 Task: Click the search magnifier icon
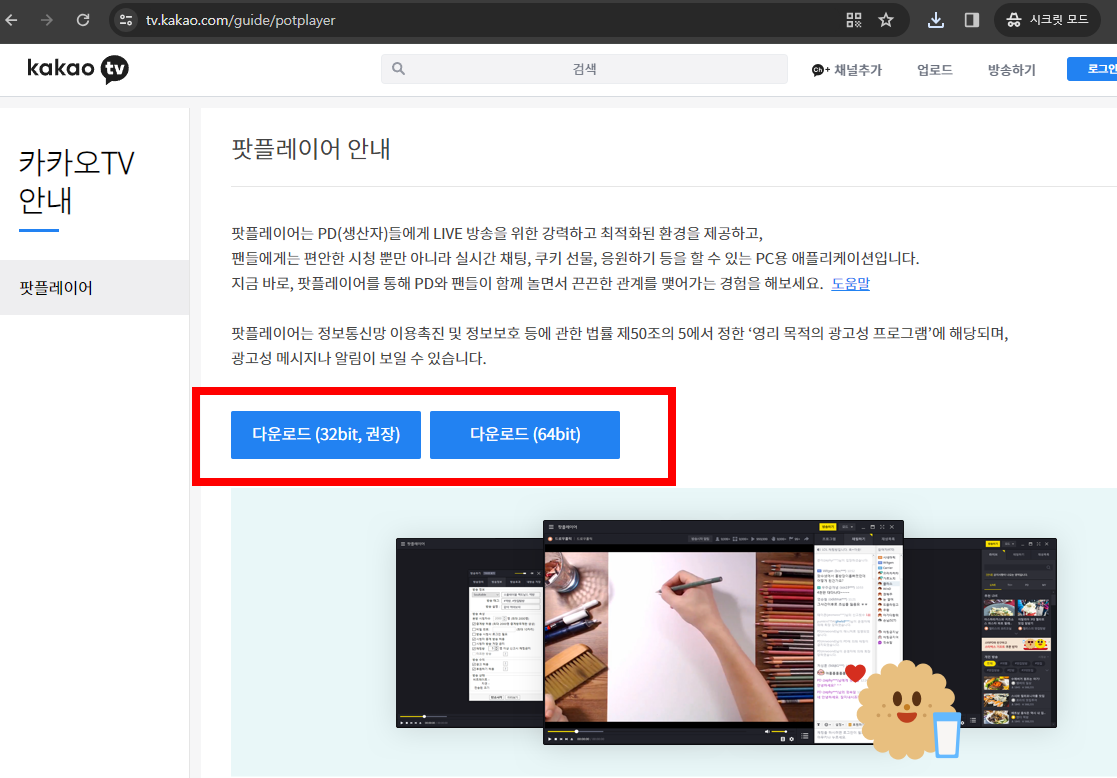pyautogui.click(x=399, y=68)
